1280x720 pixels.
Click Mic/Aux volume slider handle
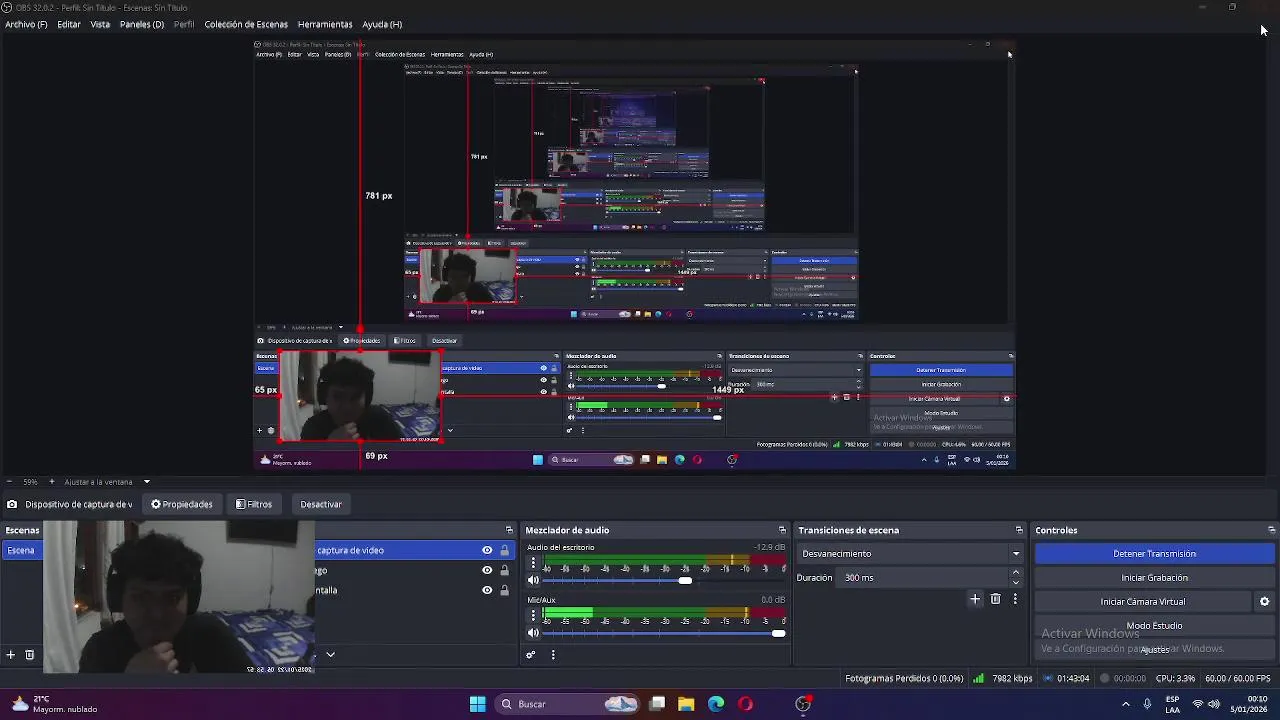[779, 632]
